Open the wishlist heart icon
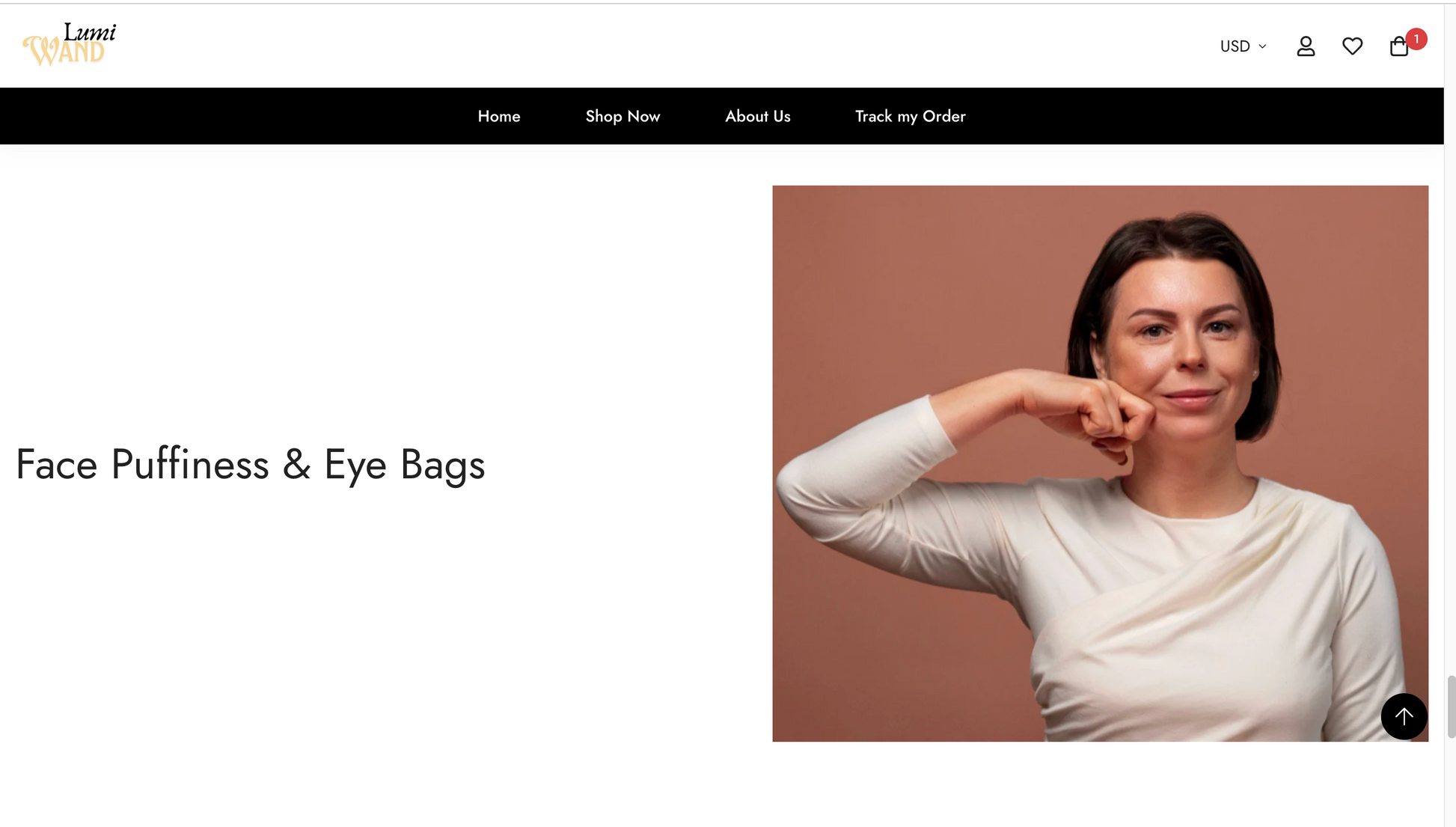Image resolution: width=1456 pixels, height=827 pixels. click(1352, 46)
